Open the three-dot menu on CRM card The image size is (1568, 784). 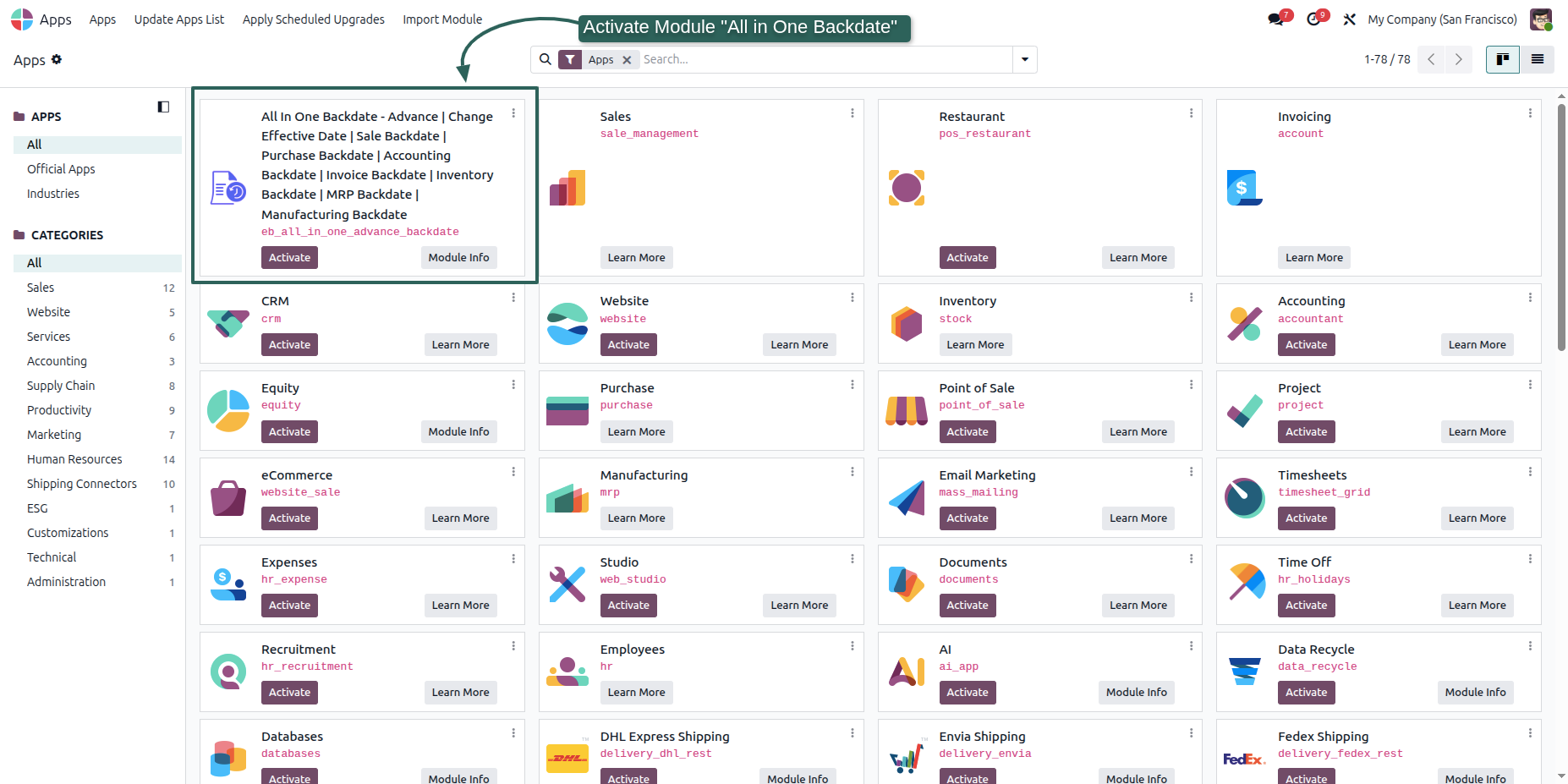(513, 298)
